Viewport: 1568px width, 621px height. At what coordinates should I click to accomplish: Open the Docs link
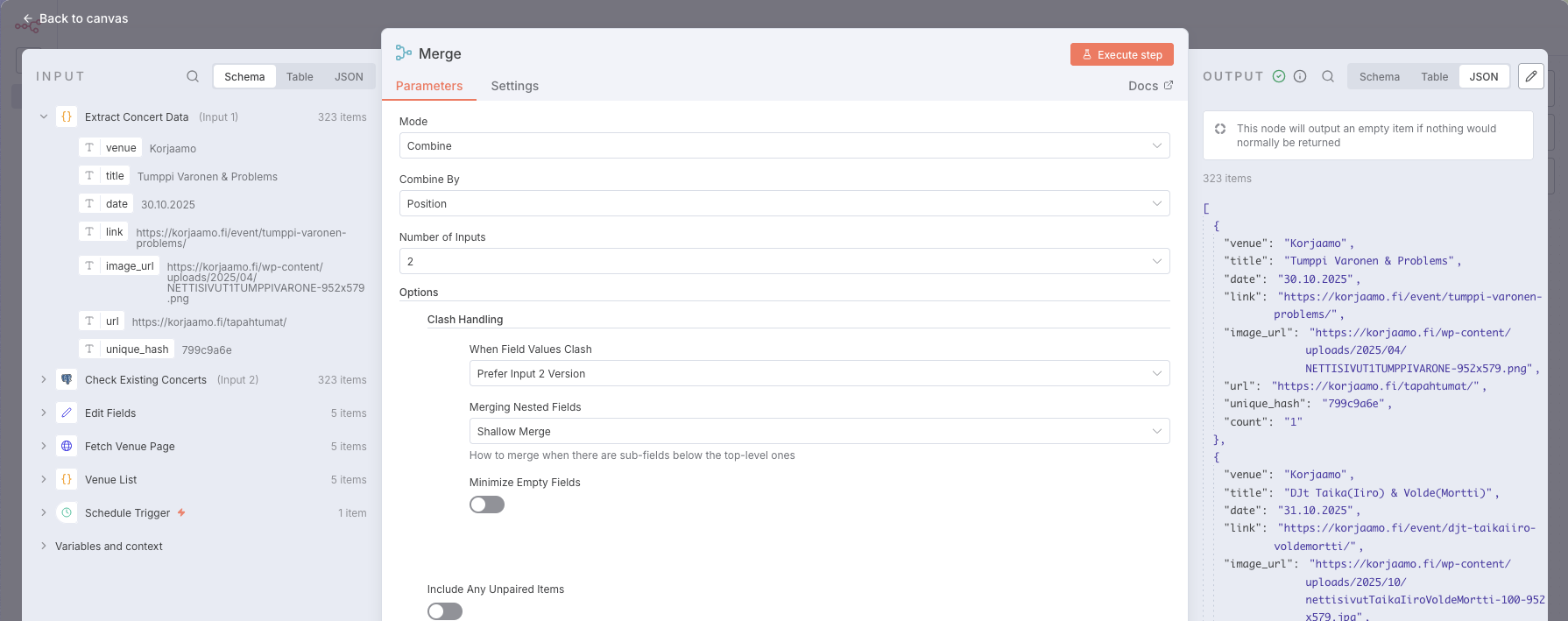pyautogui.click(x=1150, y=85)
